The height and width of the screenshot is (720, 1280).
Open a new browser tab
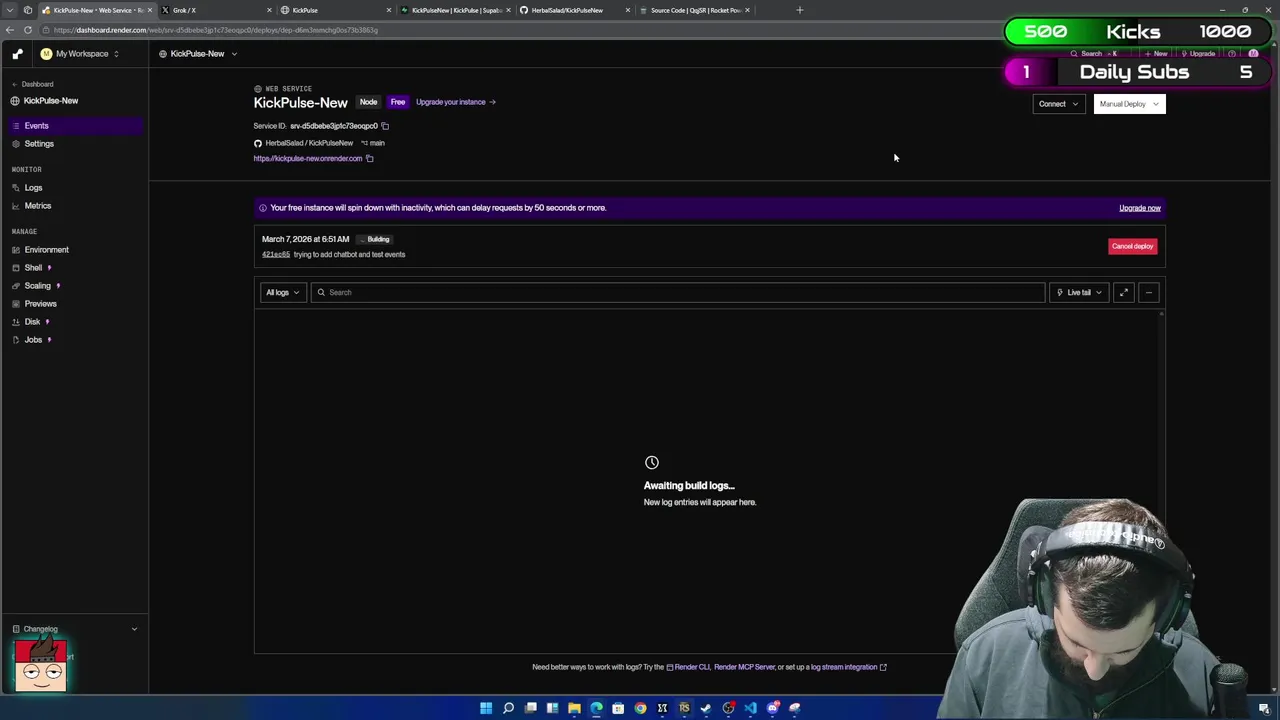click(799, 10)
